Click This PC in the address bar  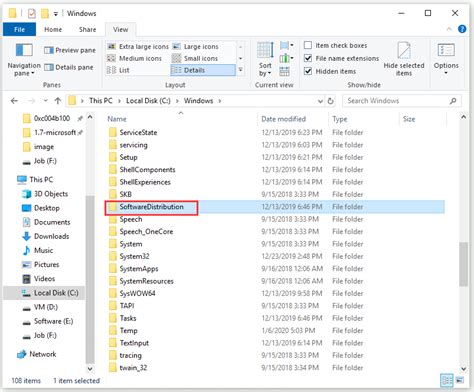pos(101,101)
